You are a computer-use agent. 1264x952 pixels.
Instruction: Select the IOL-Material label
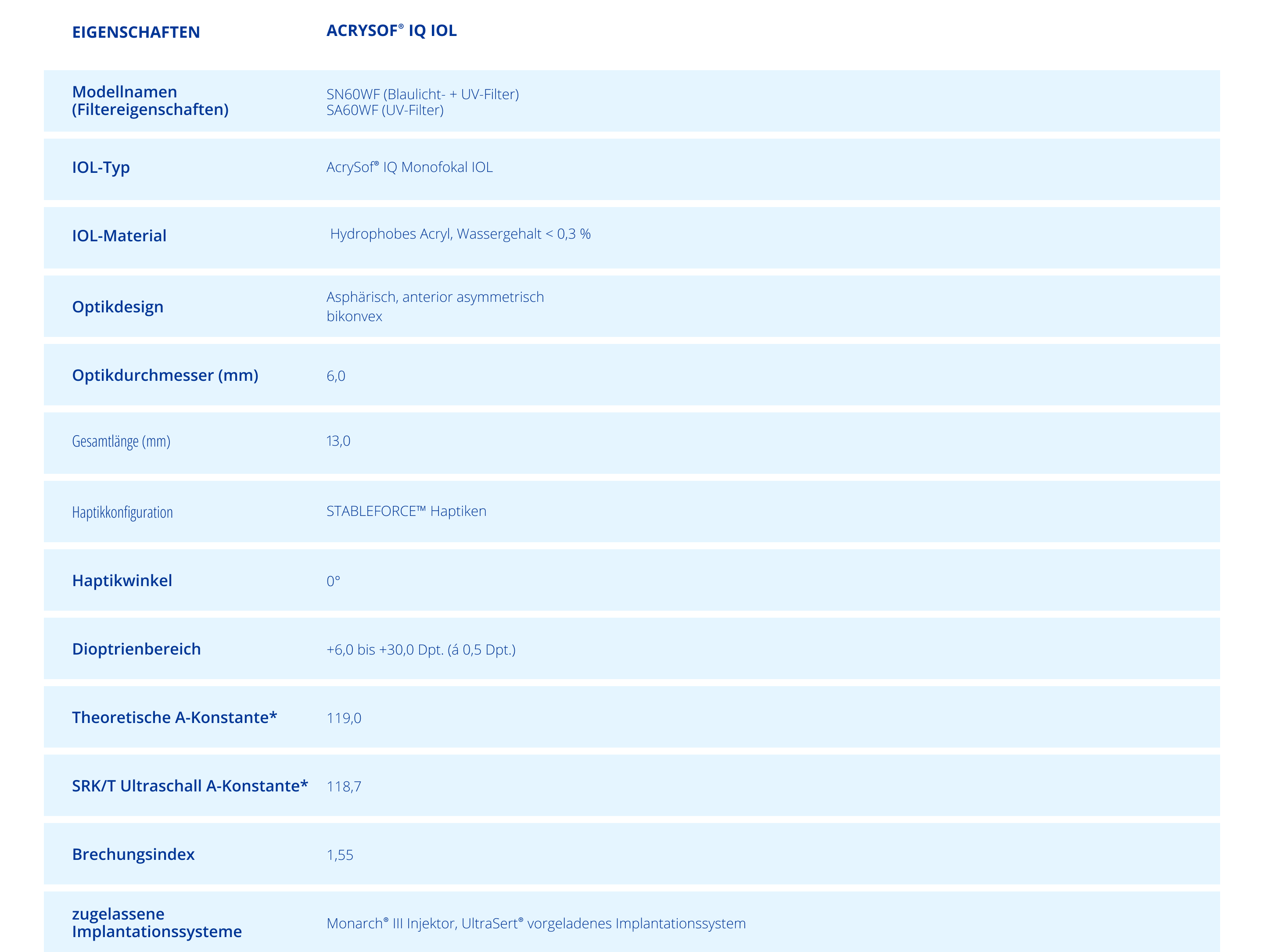click(119, 235)
